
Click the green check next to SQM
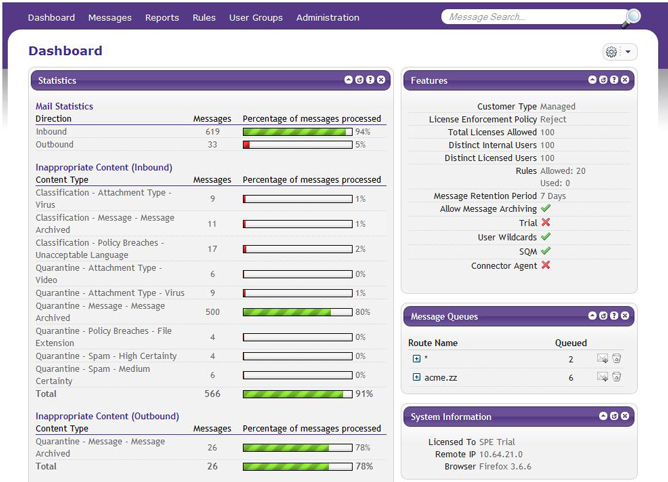546,251
